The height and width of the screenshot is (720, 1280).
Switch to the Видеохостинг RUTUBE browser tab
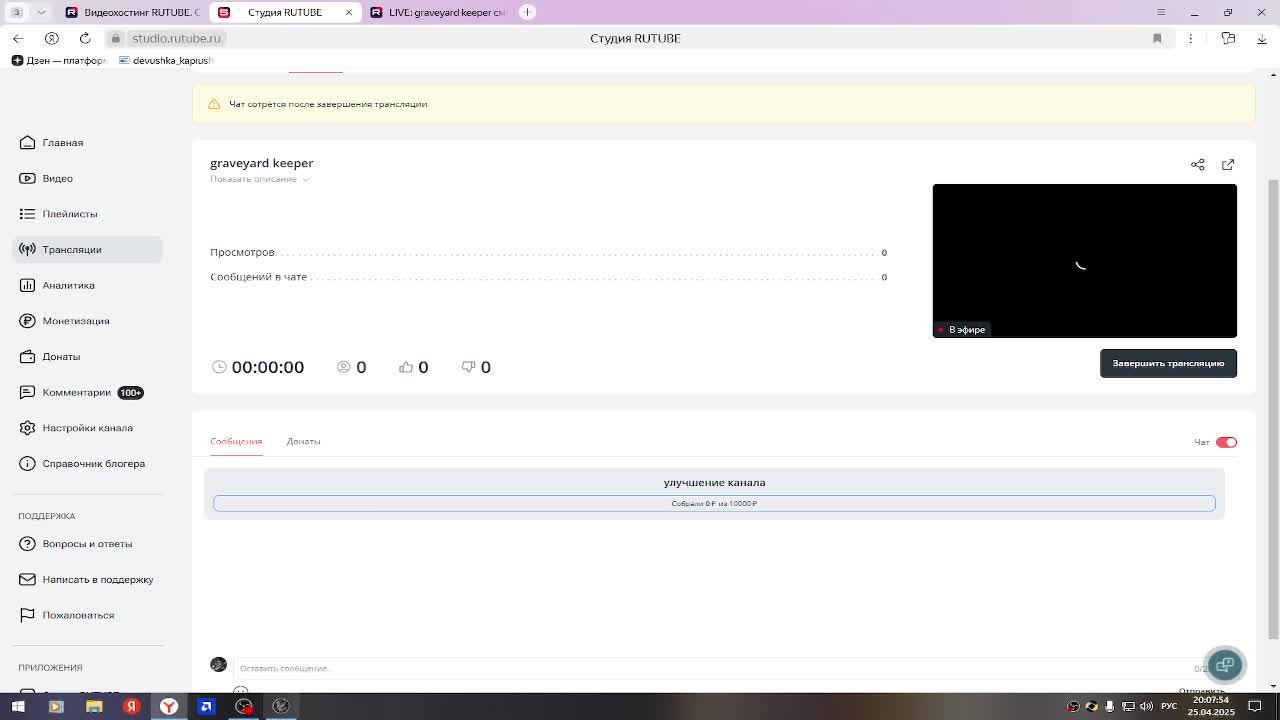click(x=130, y=12)
